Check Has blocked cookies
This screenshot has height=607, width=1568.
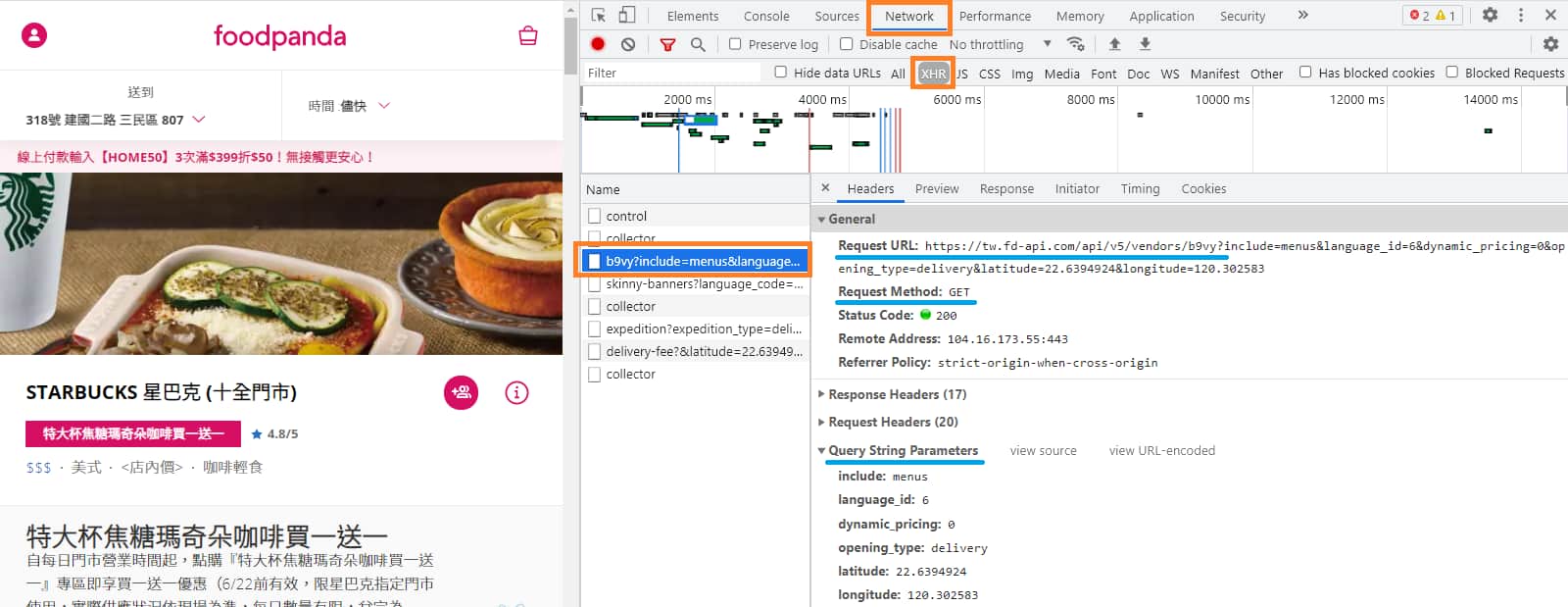click(x=1305, y=72)
